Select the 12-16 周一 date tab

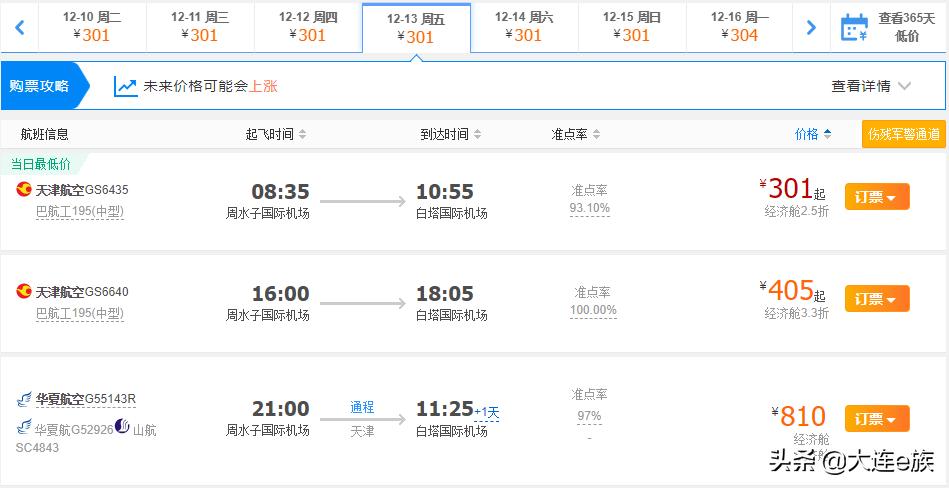point(740,27)
